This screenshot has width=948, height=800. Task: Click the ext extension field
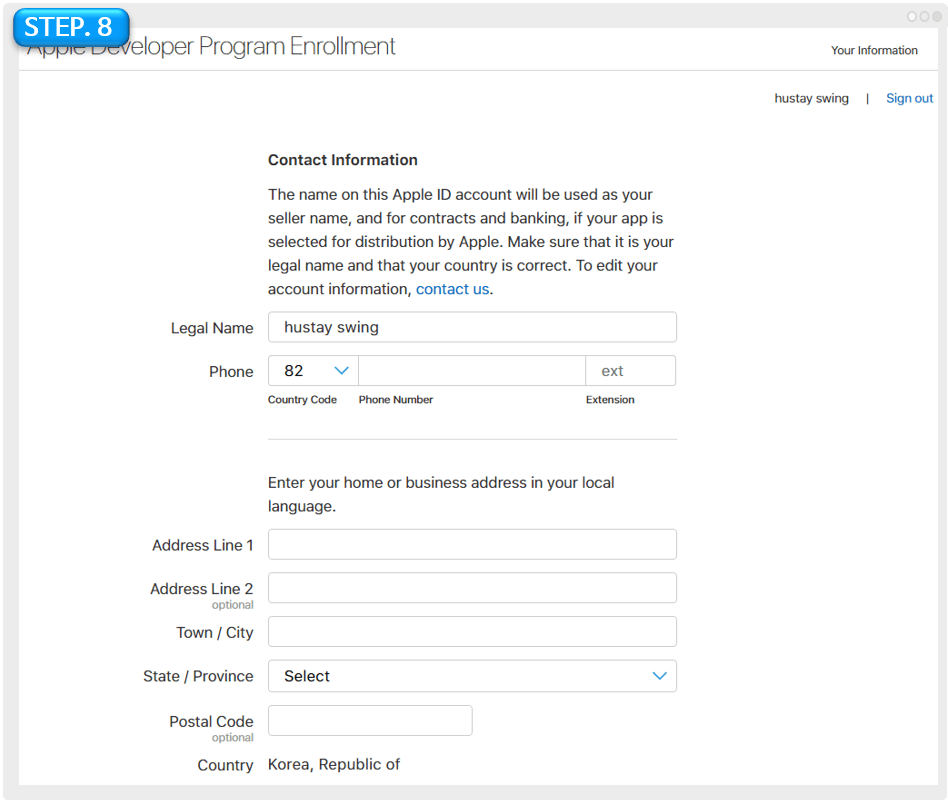pos(630,370)
